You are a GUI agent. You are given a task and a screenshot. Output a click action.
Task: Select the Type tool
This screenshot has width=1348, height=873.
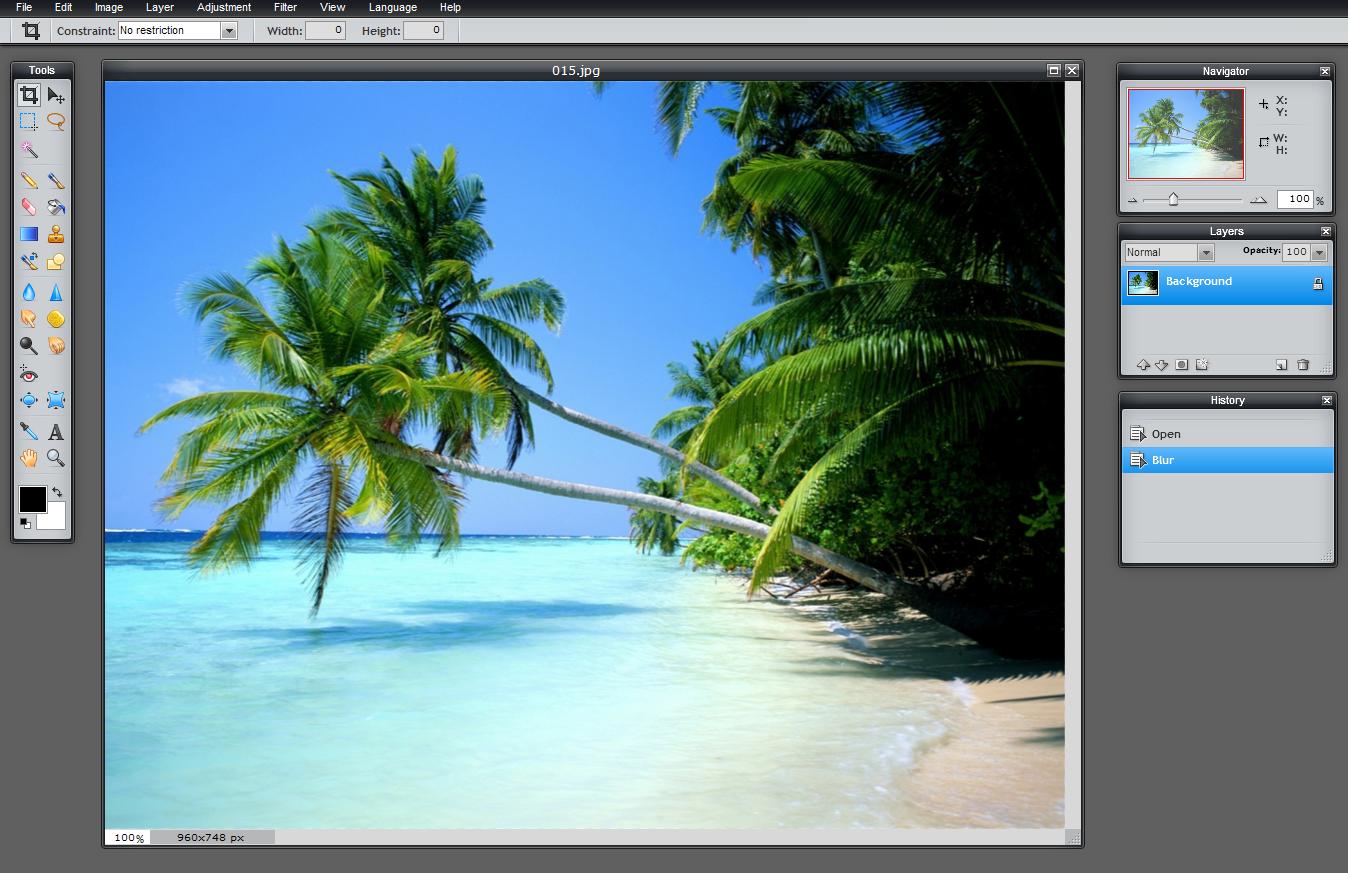coord(57,431)
